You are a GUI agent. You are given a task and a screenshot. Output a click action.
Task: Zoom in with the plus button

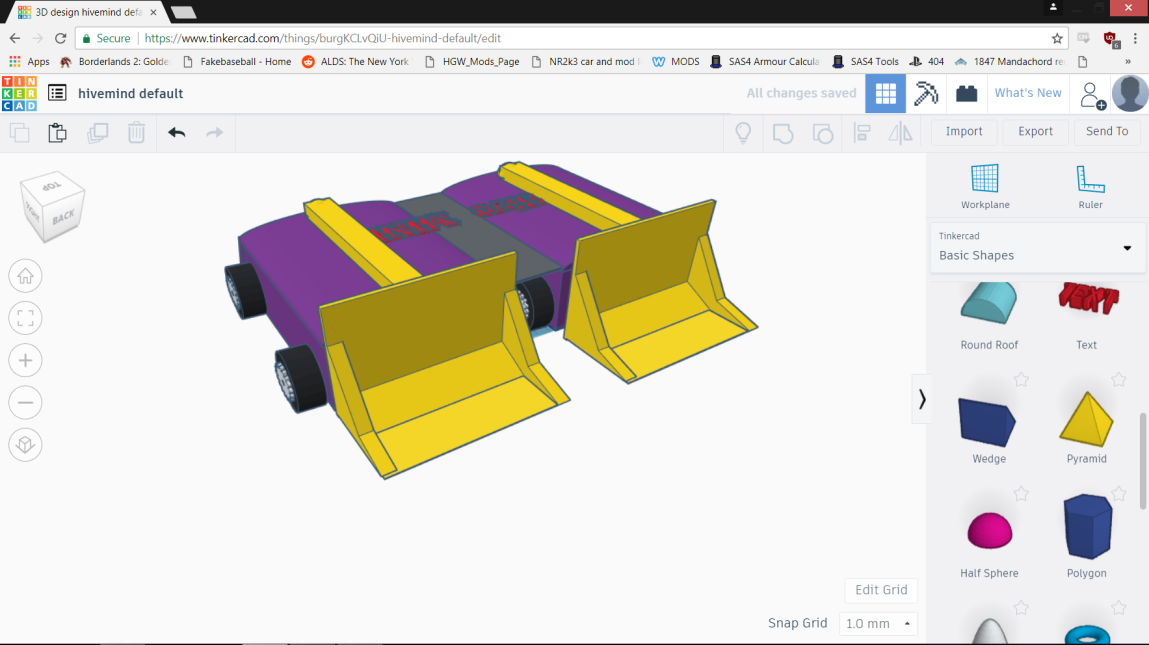26,361
